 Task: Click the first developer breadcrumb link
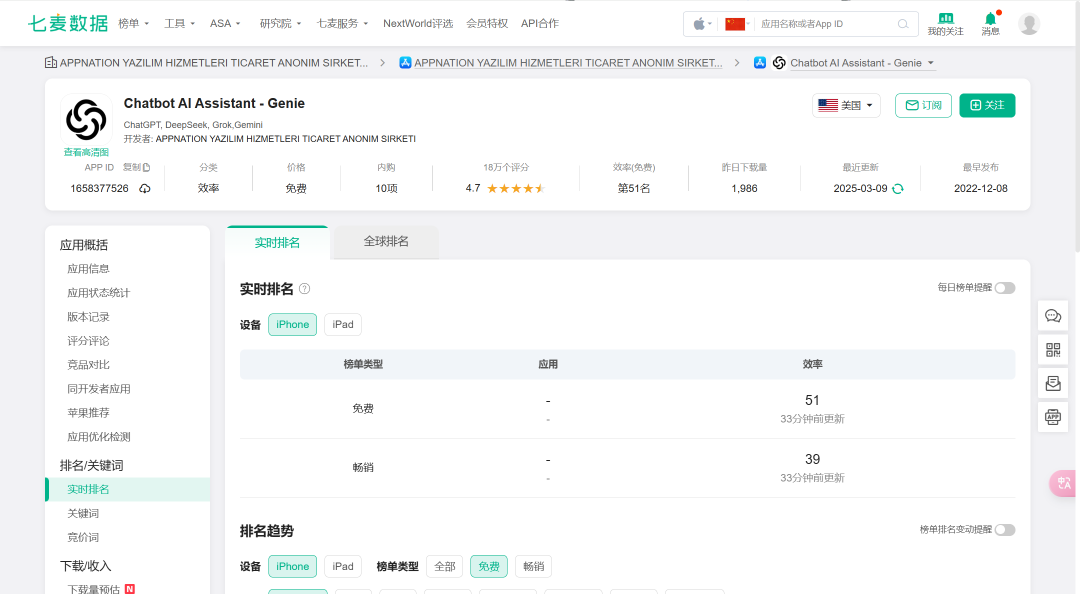(x=214, y=63)
